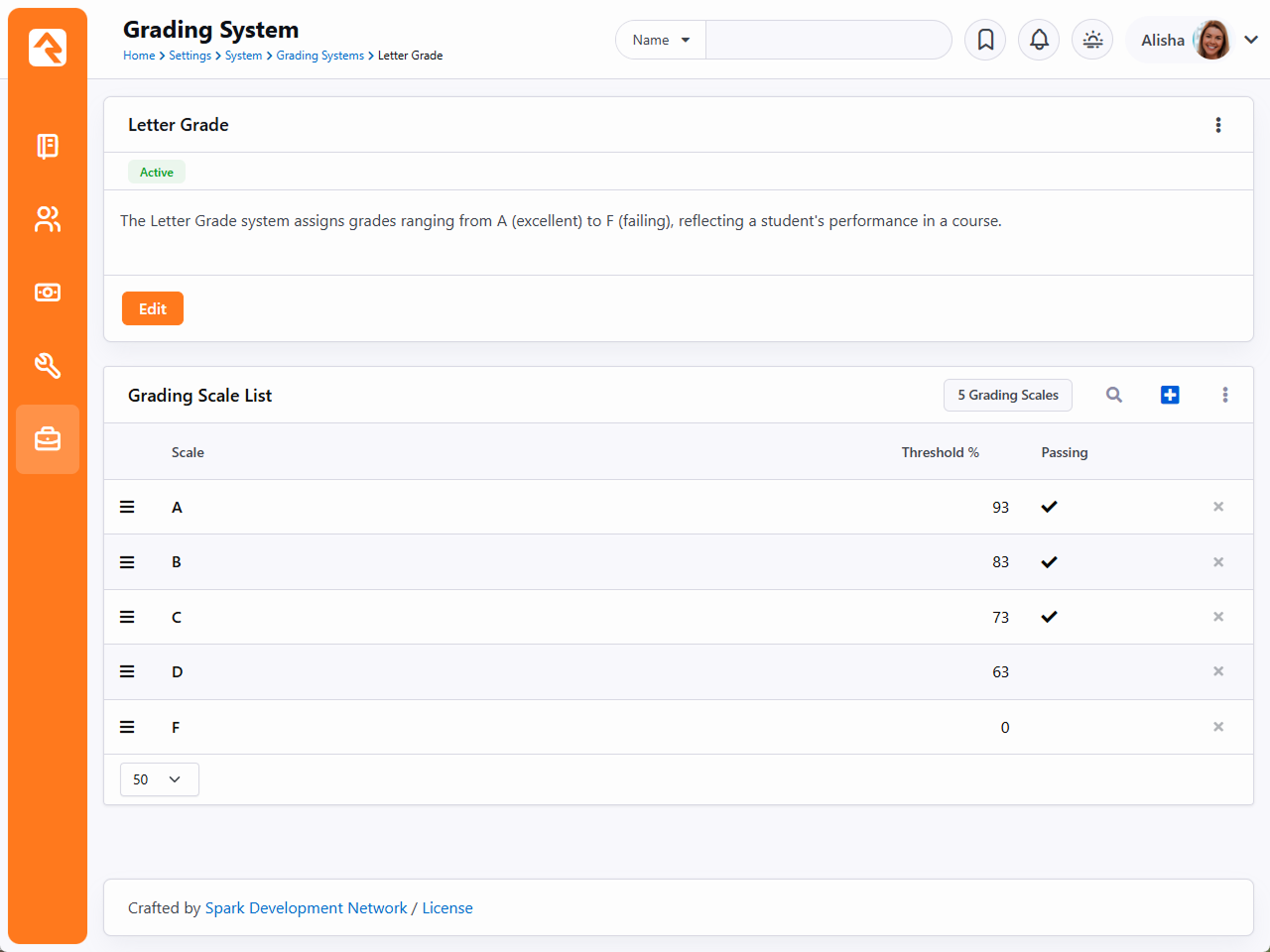Screen dimensions: 1270x952
Task: Open the 50 page size dropdown
Action: coord(159,779)
